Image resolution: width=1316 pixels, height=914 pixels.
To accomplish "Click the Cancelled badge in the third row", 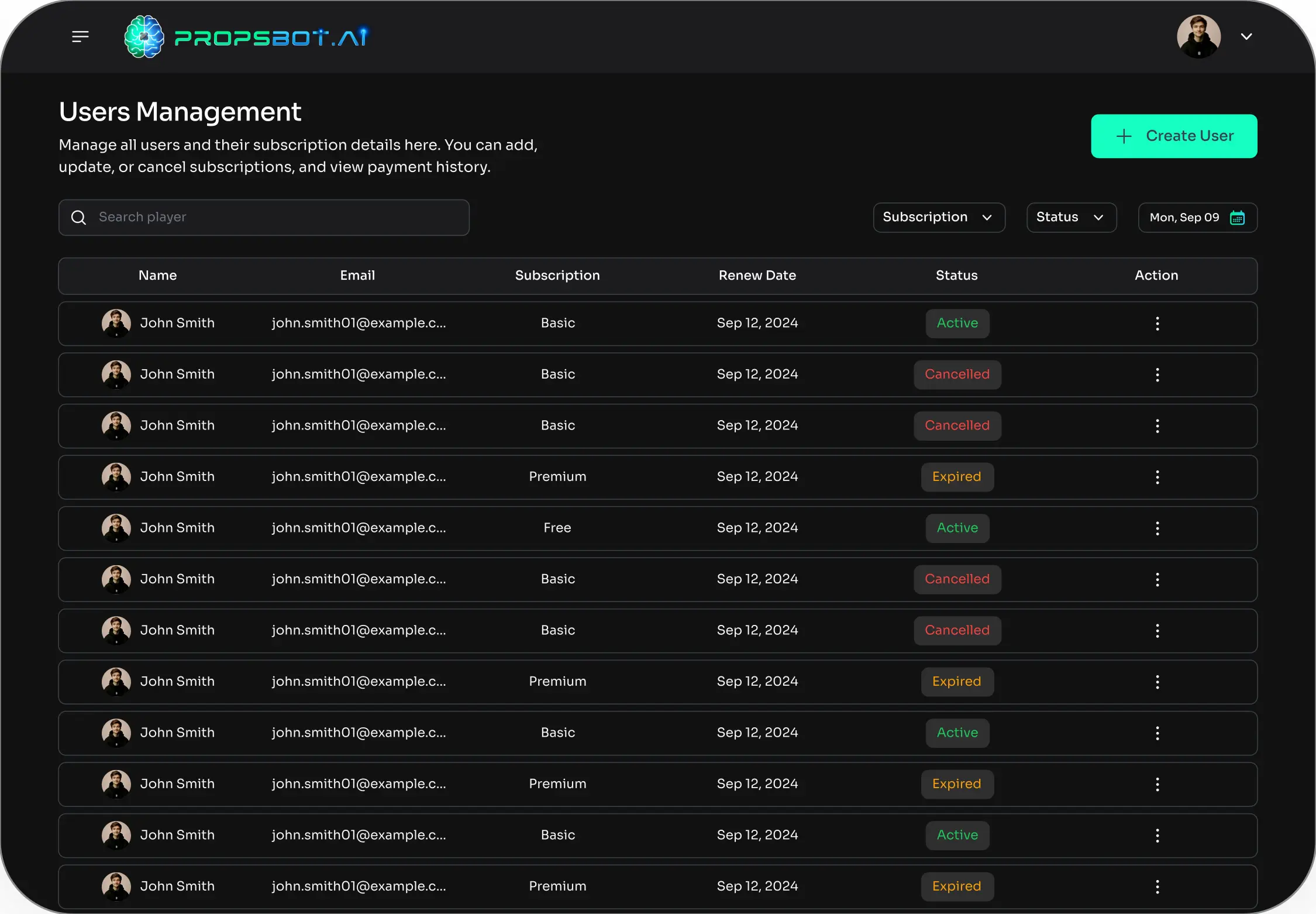I will point(957,425).
